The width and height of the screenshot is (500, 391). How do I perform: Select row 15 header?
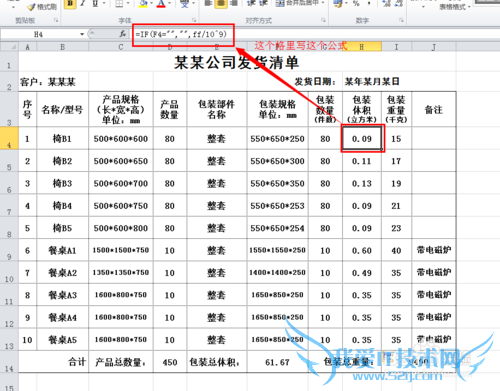click(x=9, y=382)
